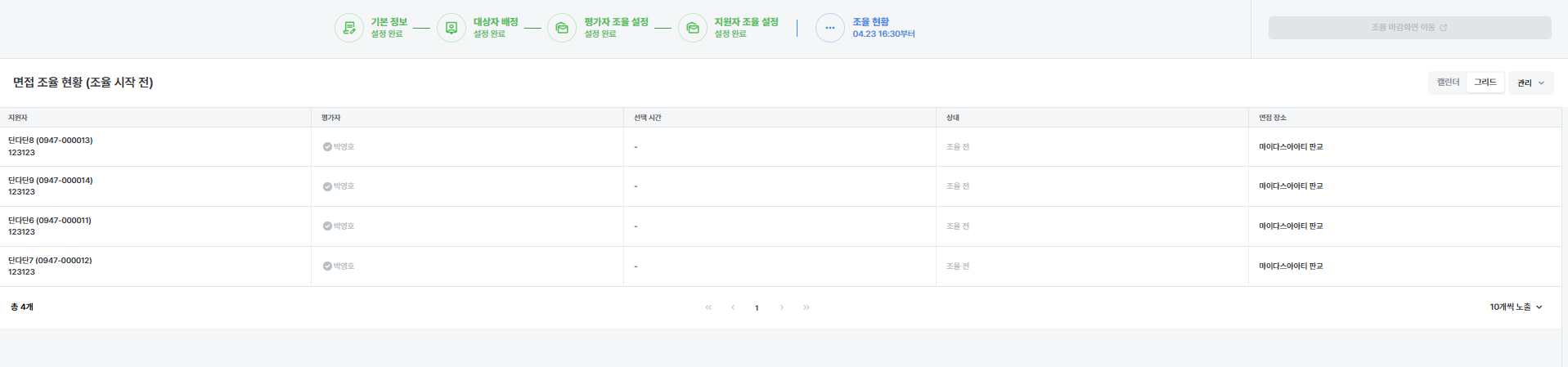
Task: Click the 지원자 column header
Action: [18, 118]
